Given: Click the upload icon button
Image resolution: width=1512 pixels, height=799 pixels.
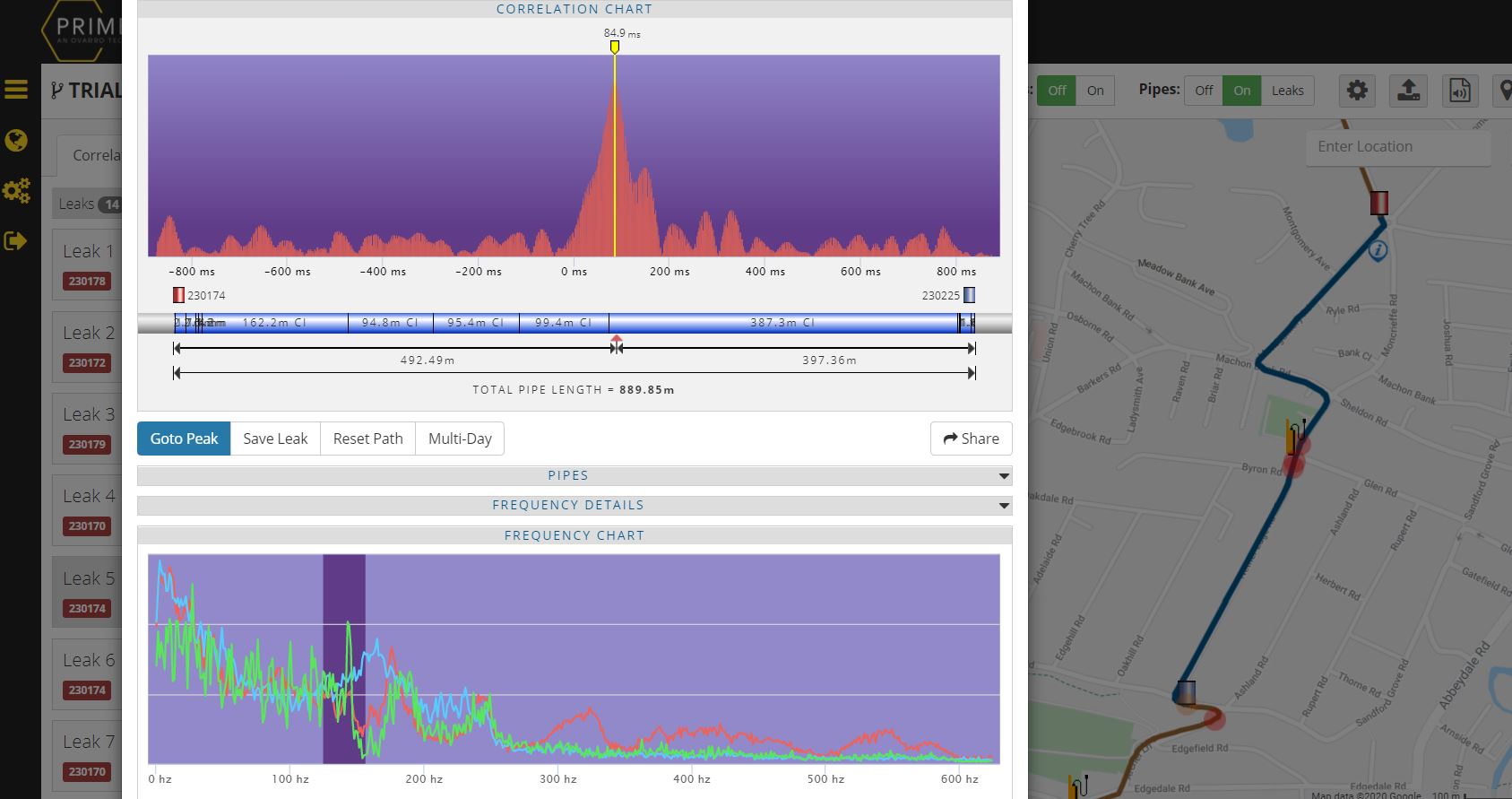Looking at the screenshot, I should coord(1408,91).
